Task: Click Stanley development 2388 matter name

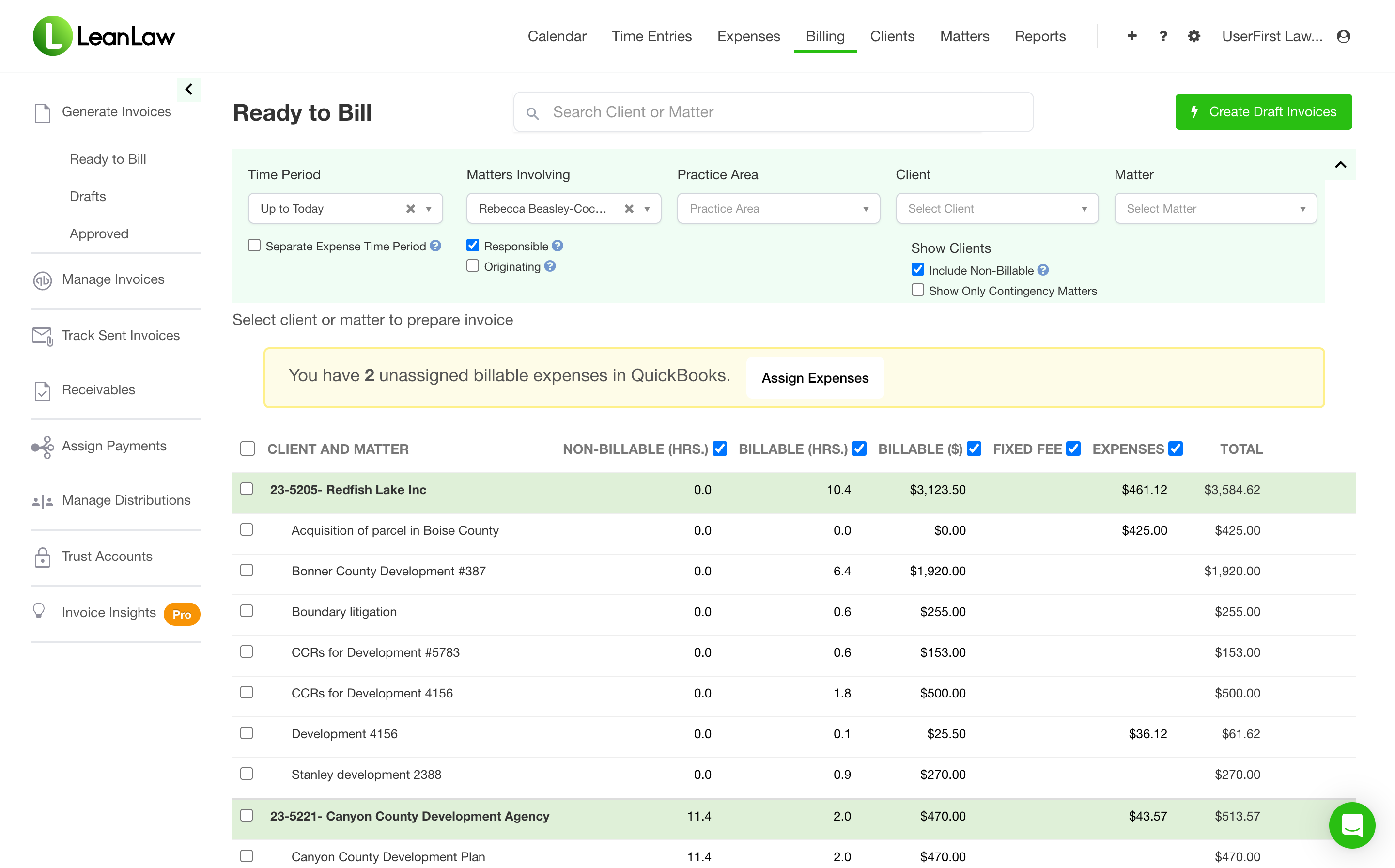Action: coord(366,775)
